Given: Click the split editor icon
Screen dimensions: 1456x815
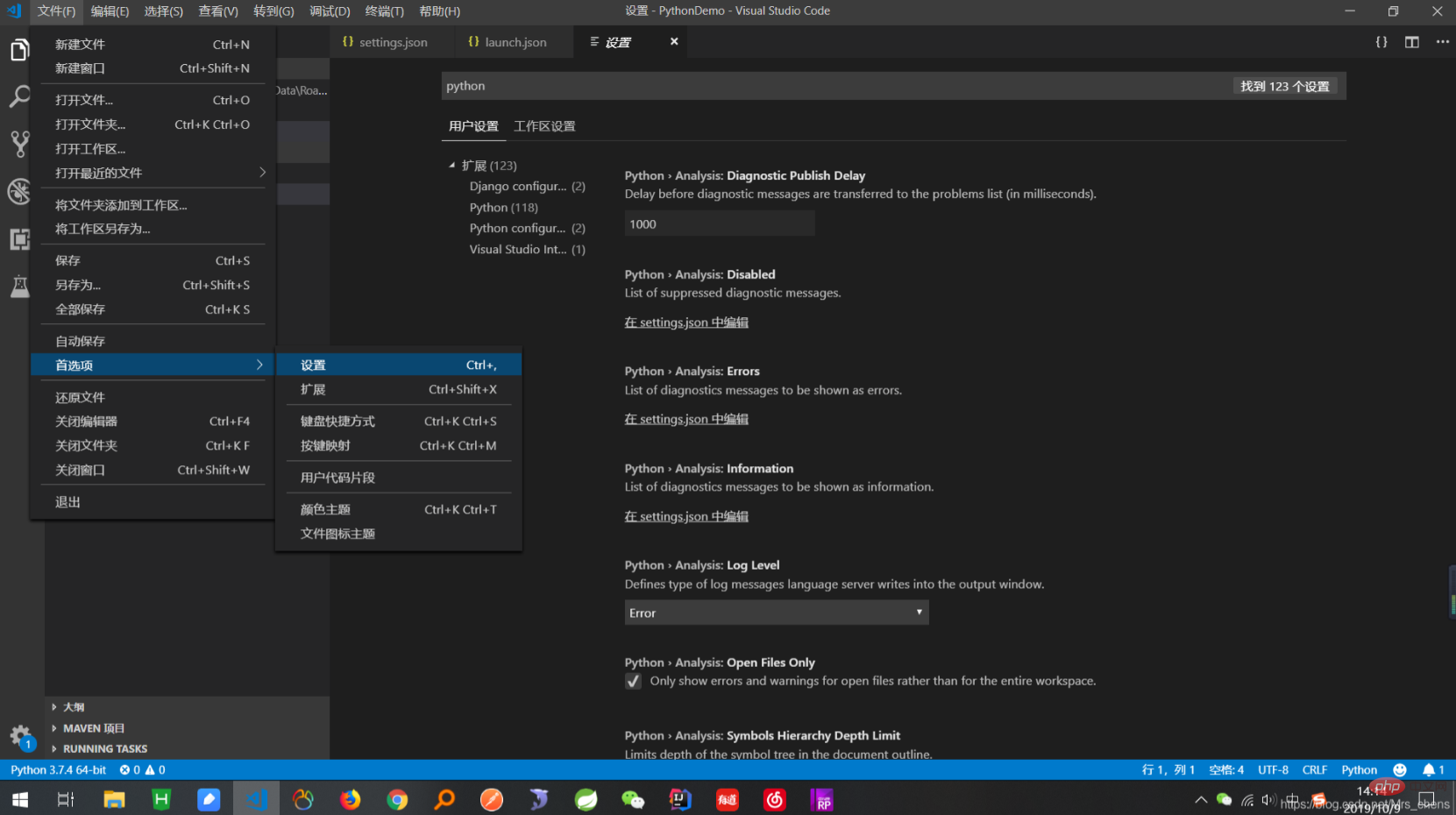Looking at the screenshot, I should 1411,42.
